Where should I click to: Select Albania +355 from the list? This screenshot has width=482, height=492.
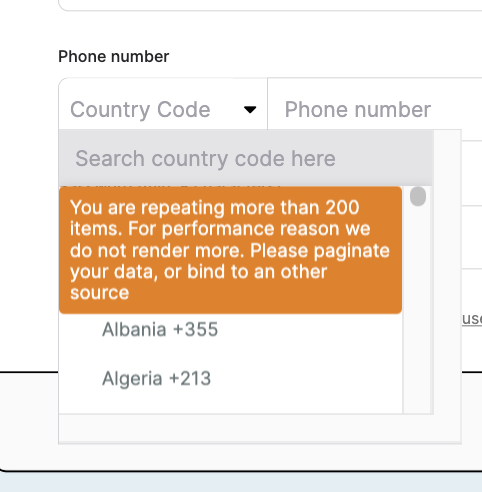(x=160, y=330)
